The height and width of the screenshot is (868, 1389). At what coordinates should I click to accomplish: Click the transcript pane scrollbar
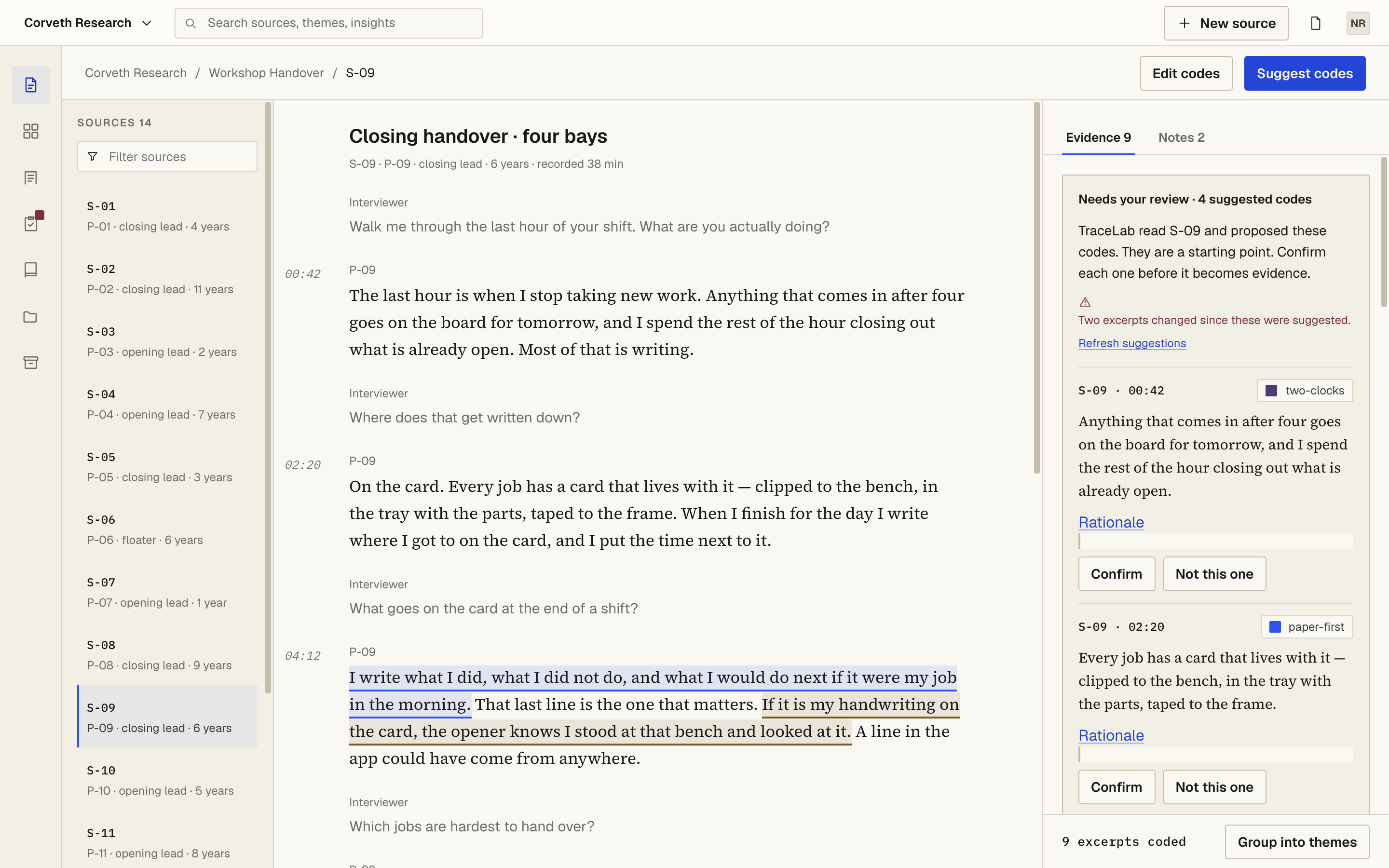[1036, 288]
